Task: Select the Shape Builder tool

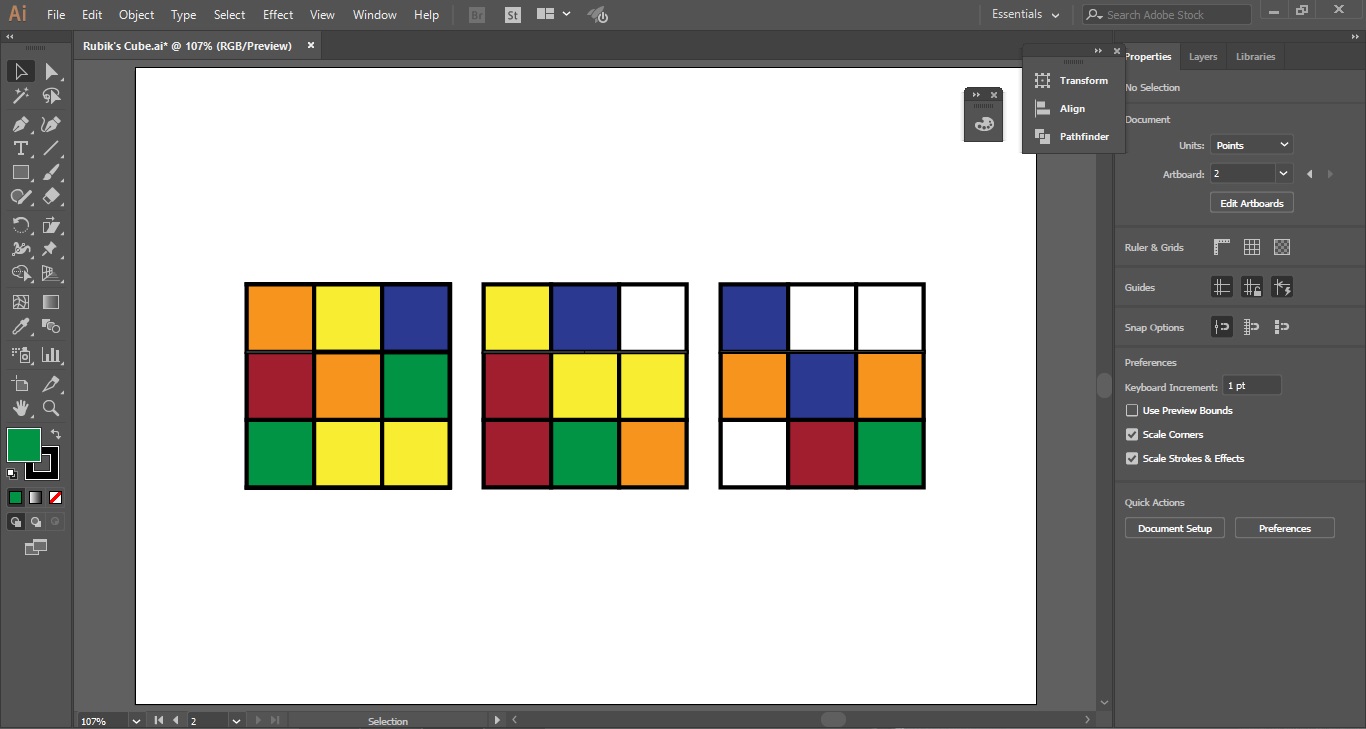Action: (20, 273)
